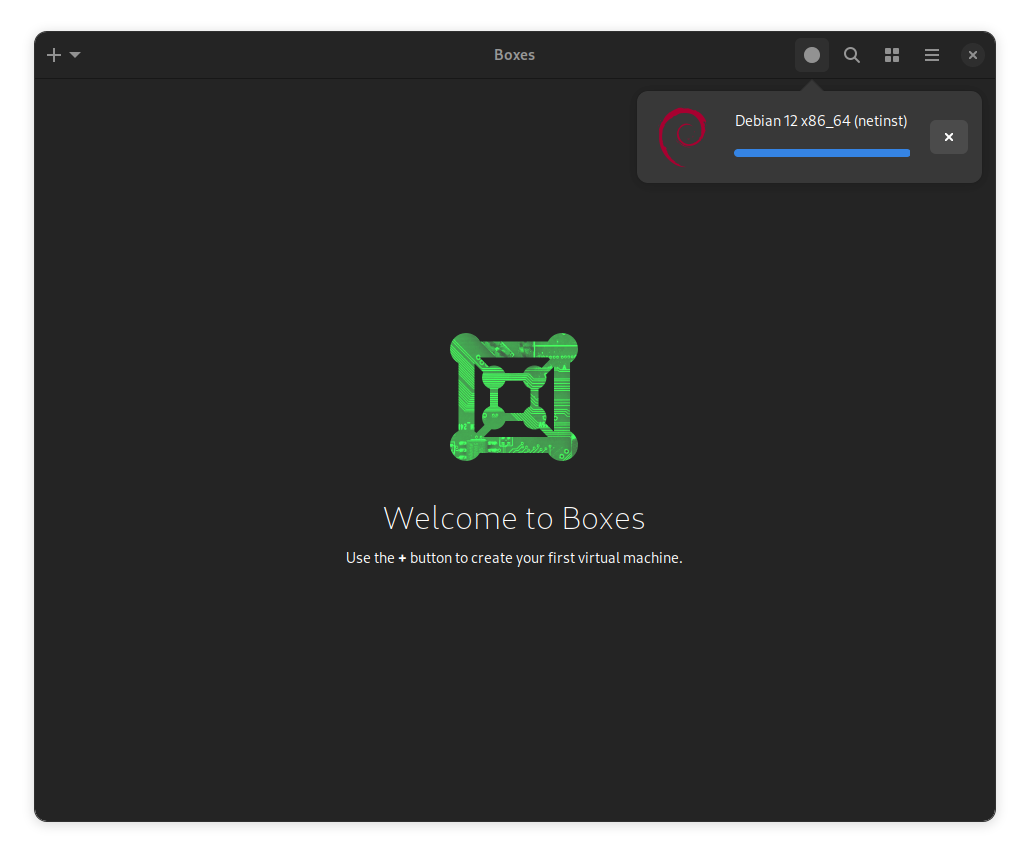Screen dimensions: 1030x859
Task: Open the hamburger main menu
Action: (931, 55)
